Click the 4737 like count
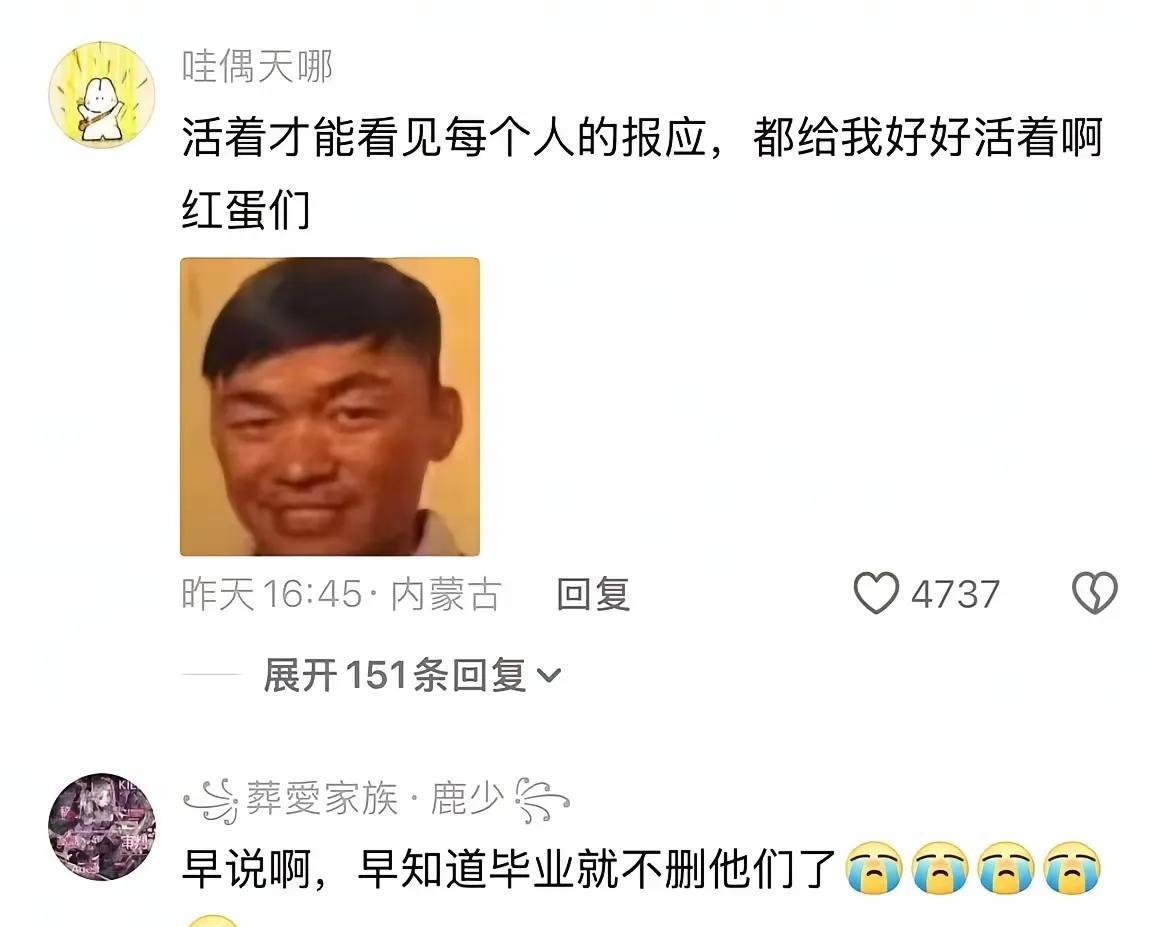 pos(955,595)
